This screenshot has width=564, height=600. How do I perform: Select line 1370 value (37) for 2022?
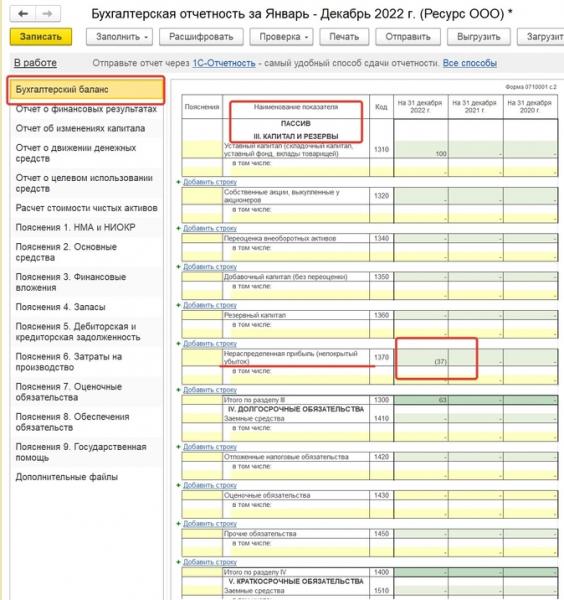click(421, 357)
